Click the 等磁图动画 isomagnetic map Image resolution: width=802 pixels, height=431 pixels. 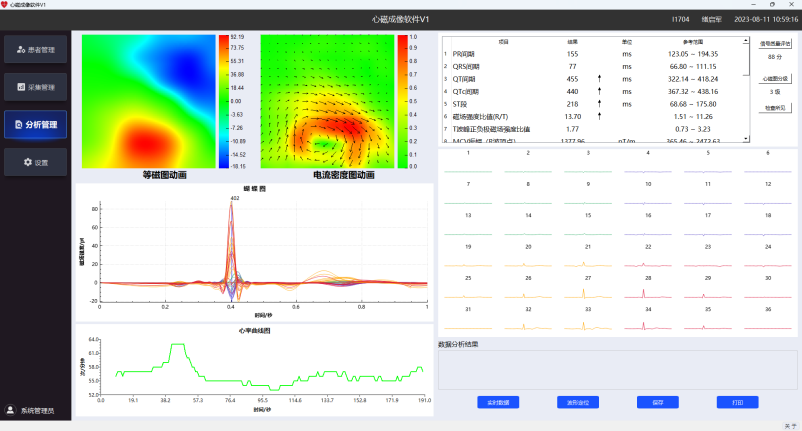[x=148, y=101]
